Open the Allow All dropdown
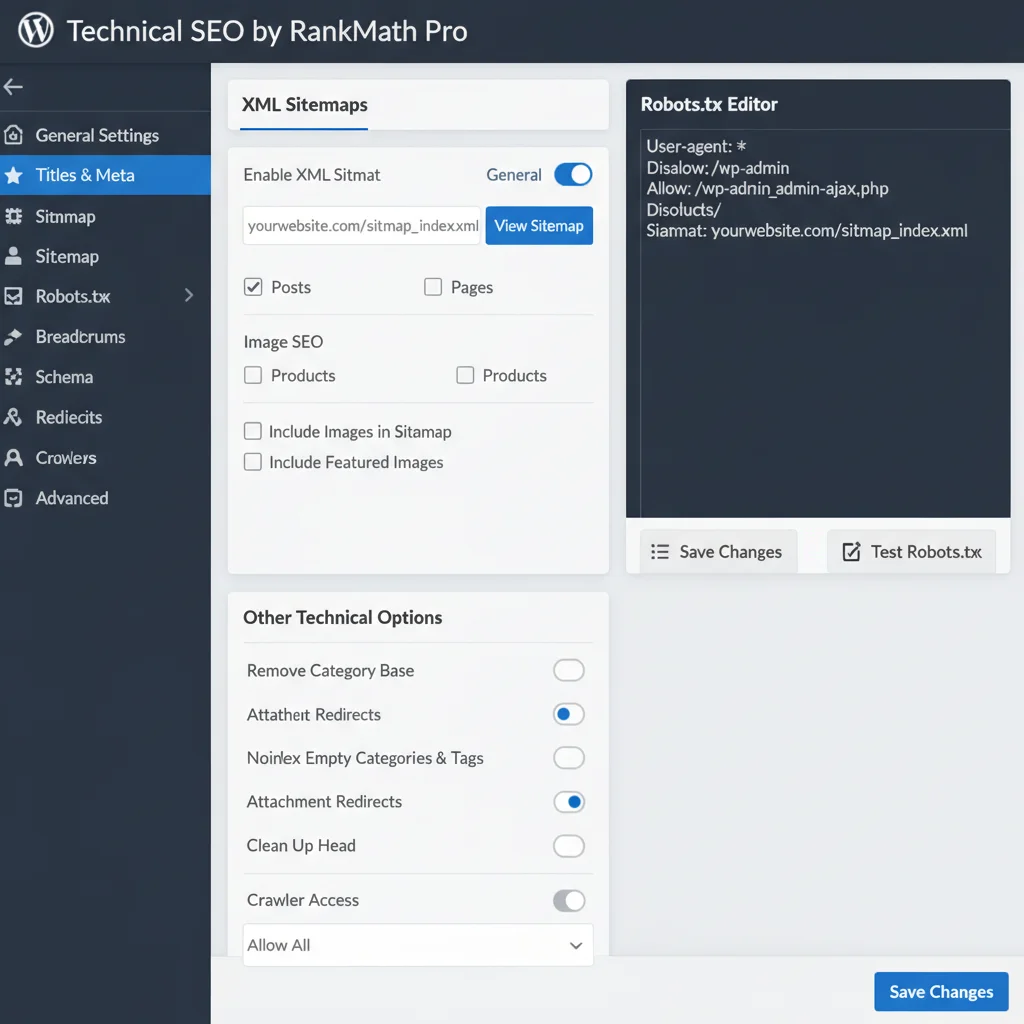This screenshot has height=1024, width=1024. (418, 945)
